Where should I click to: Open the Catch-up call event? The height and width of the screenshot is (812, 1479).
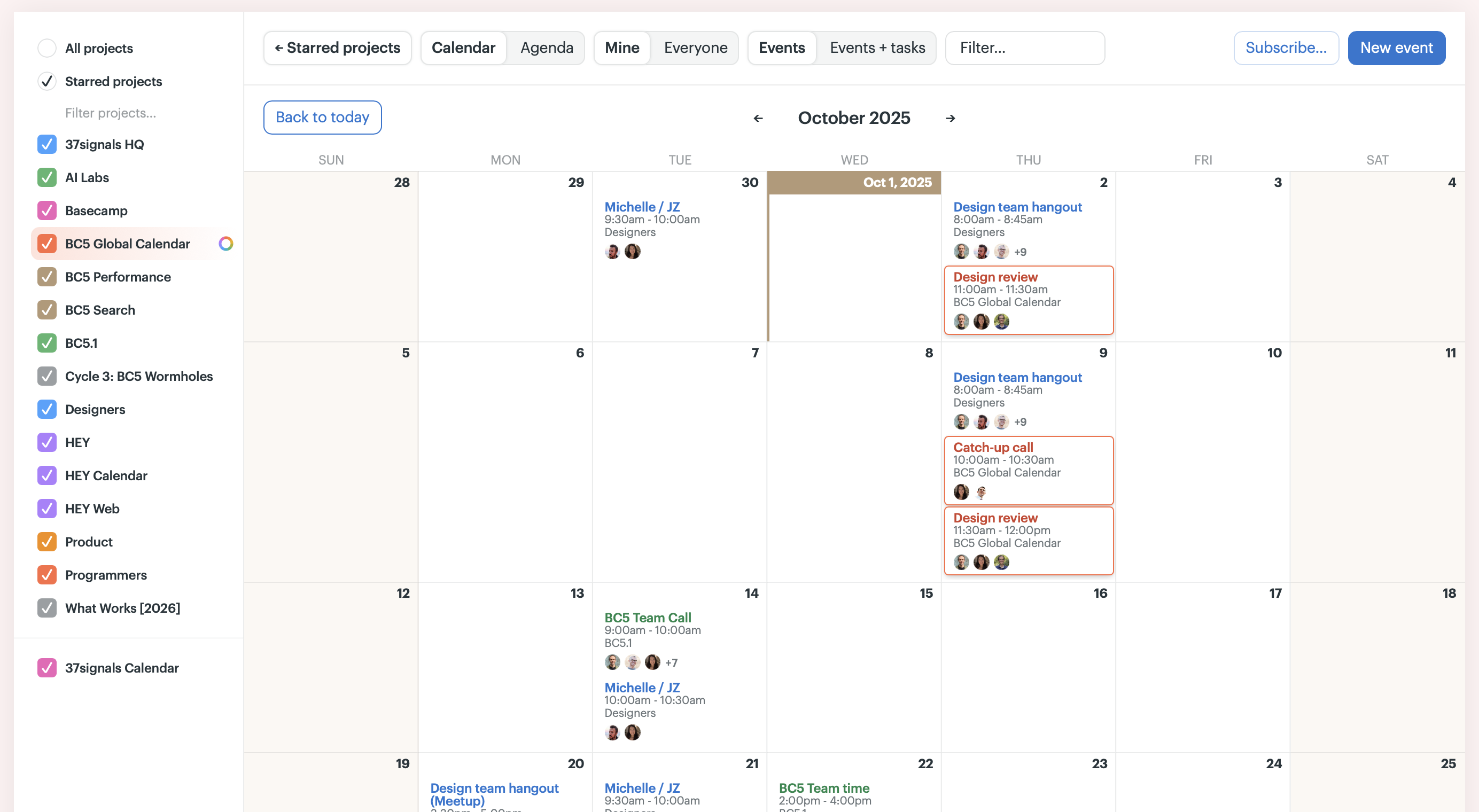993,447
